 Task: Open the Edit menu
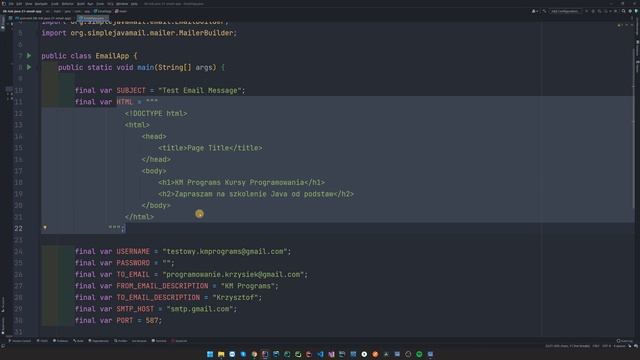(x=19, y=4)
